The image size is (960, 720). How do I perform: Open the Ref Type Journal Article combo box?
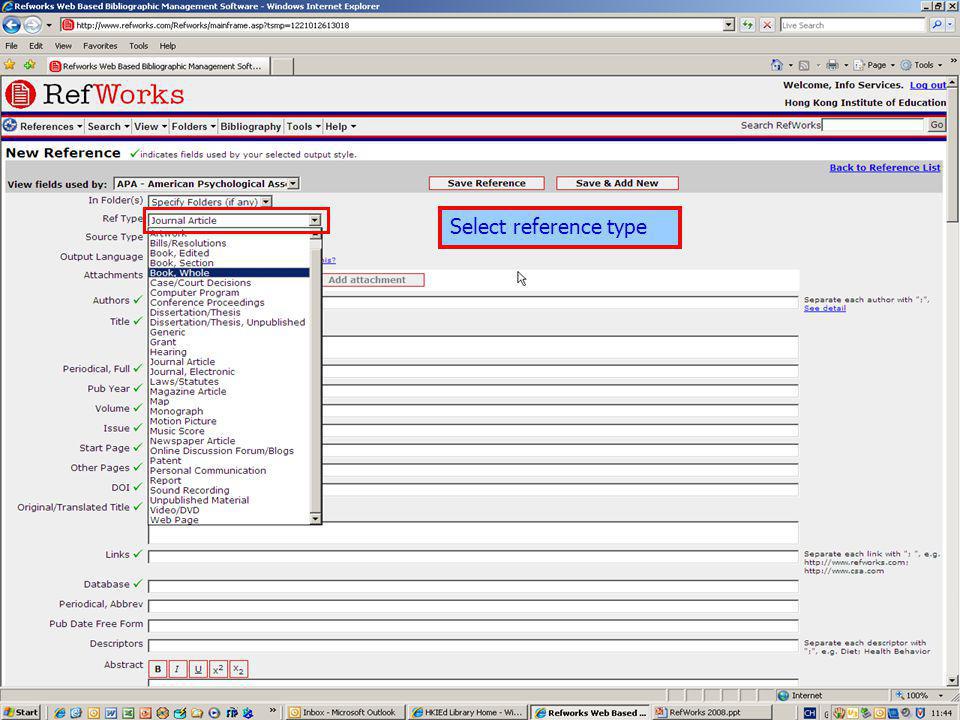pos(234,220)
